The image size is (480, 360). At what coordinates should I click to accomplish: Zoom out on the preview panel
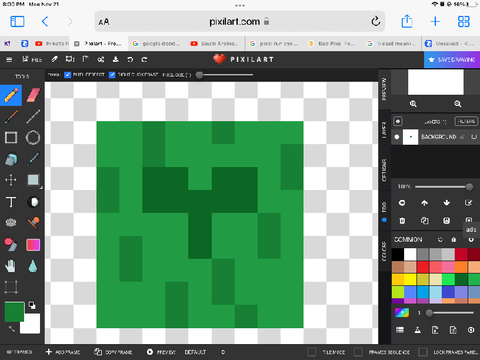click(x=458, y=104)
